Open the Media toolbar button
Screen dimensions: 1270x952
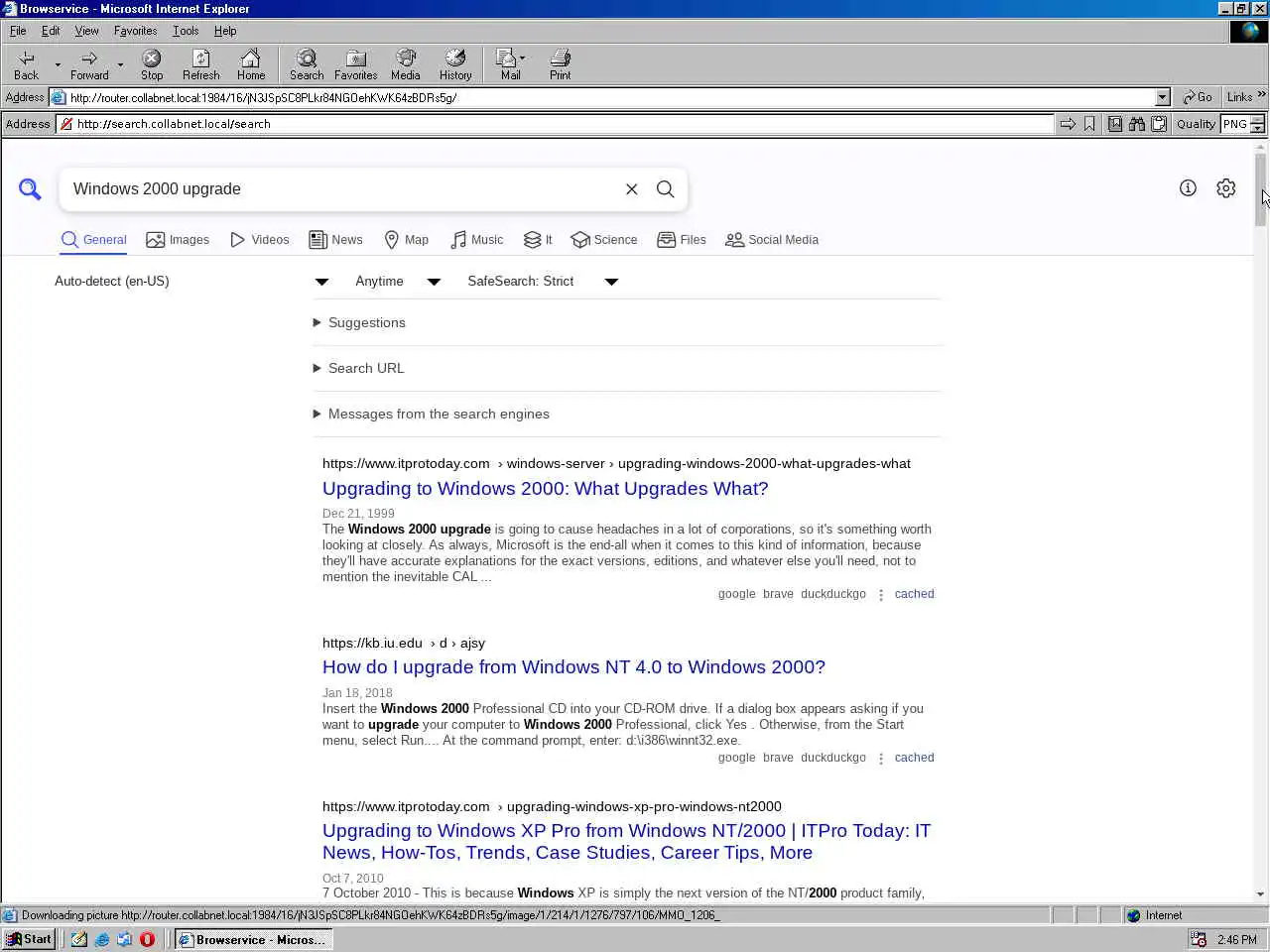(x=405, y=64)
